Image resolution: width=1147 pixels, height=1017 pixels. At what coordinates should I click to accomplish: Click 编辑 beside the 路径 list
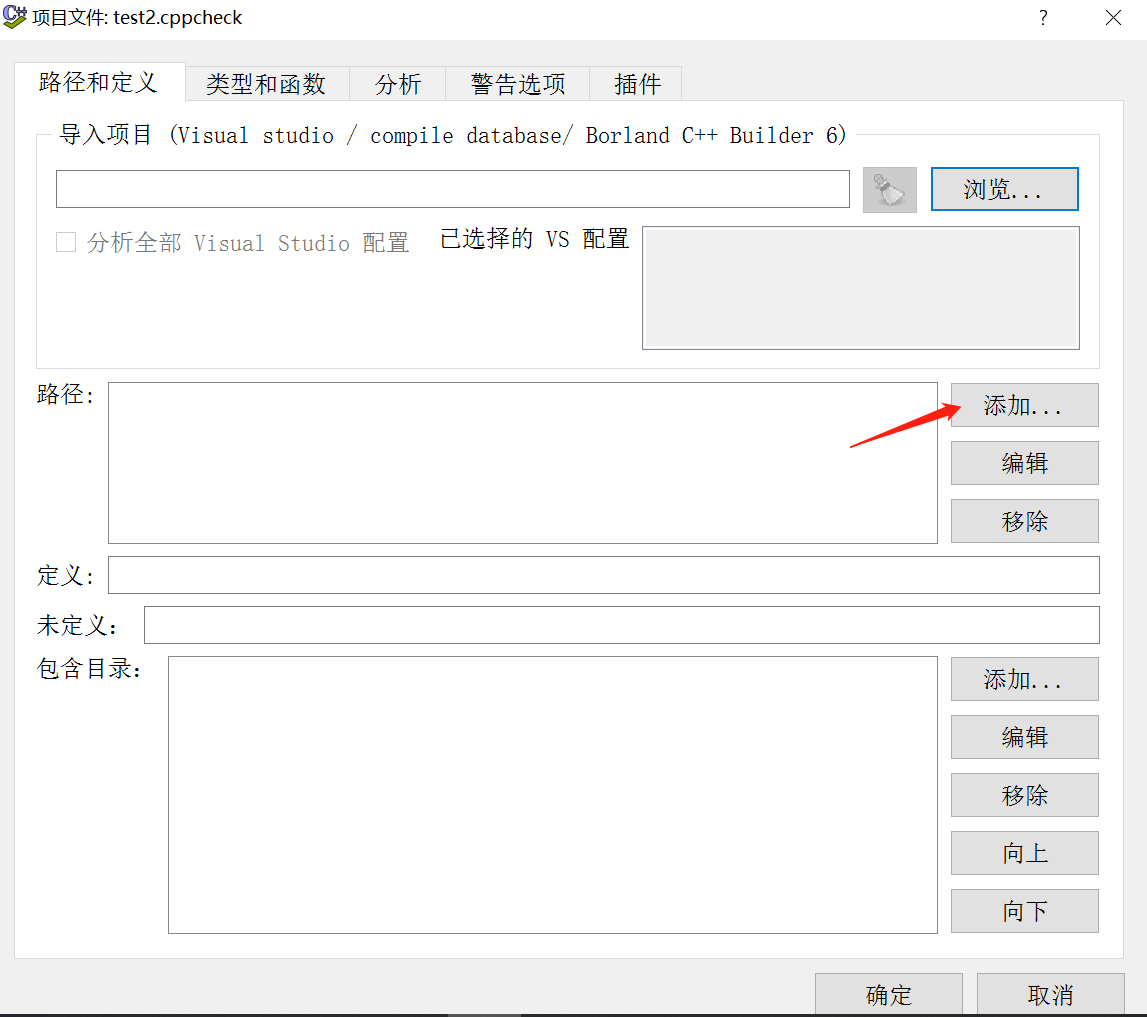[x=1024, y=463]
